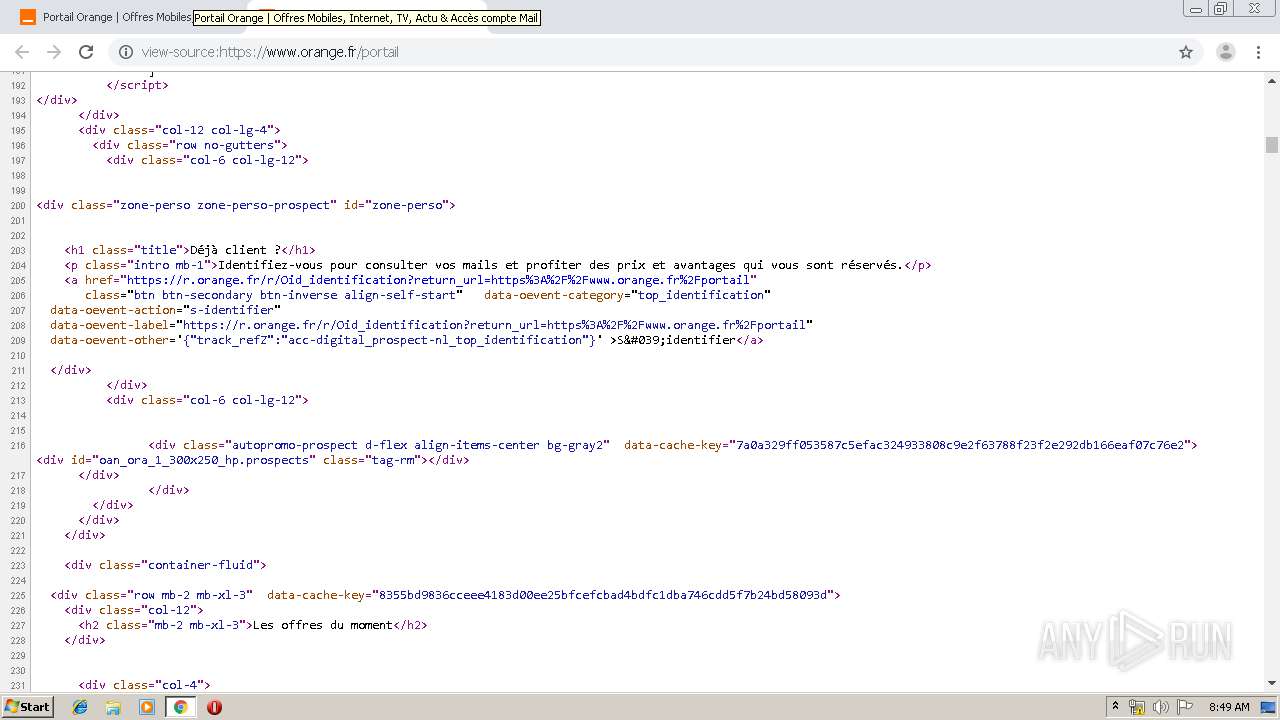1280x720 pixels.
Task: Click the red security icon in the taskbar
Action: 214,707
